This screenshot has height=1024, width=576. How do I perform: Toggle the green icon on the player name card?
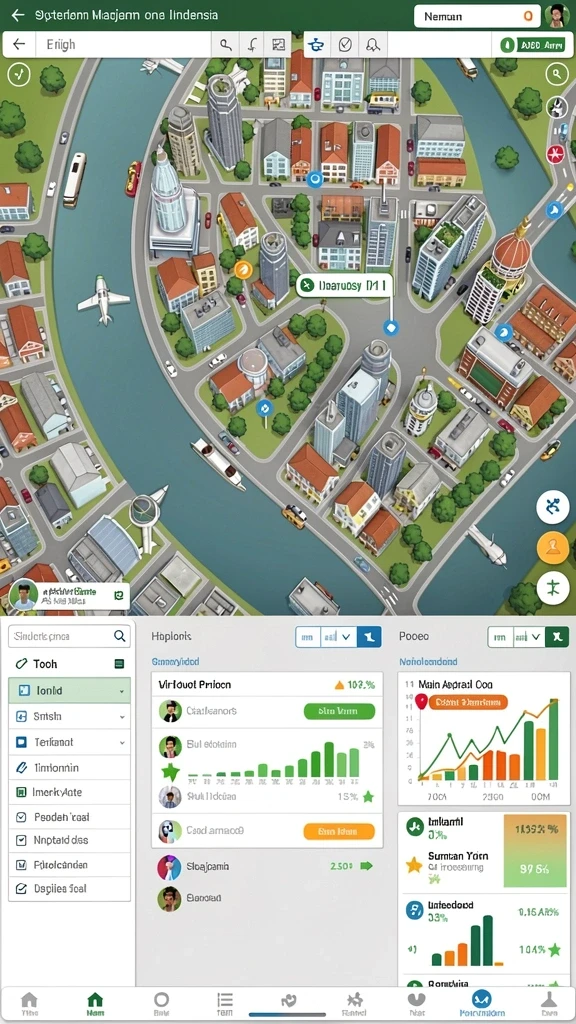[x=119, y=595]
